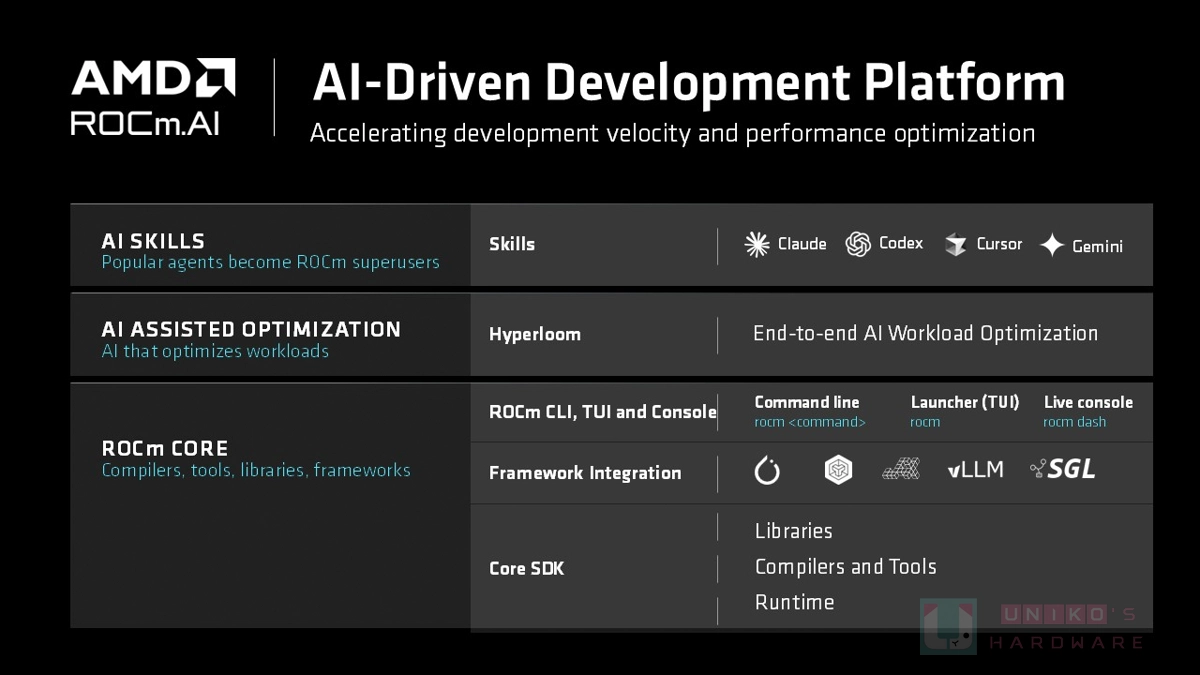Click the Gemini sparkle icon
1200x675 pixels.
(1052, 245)
